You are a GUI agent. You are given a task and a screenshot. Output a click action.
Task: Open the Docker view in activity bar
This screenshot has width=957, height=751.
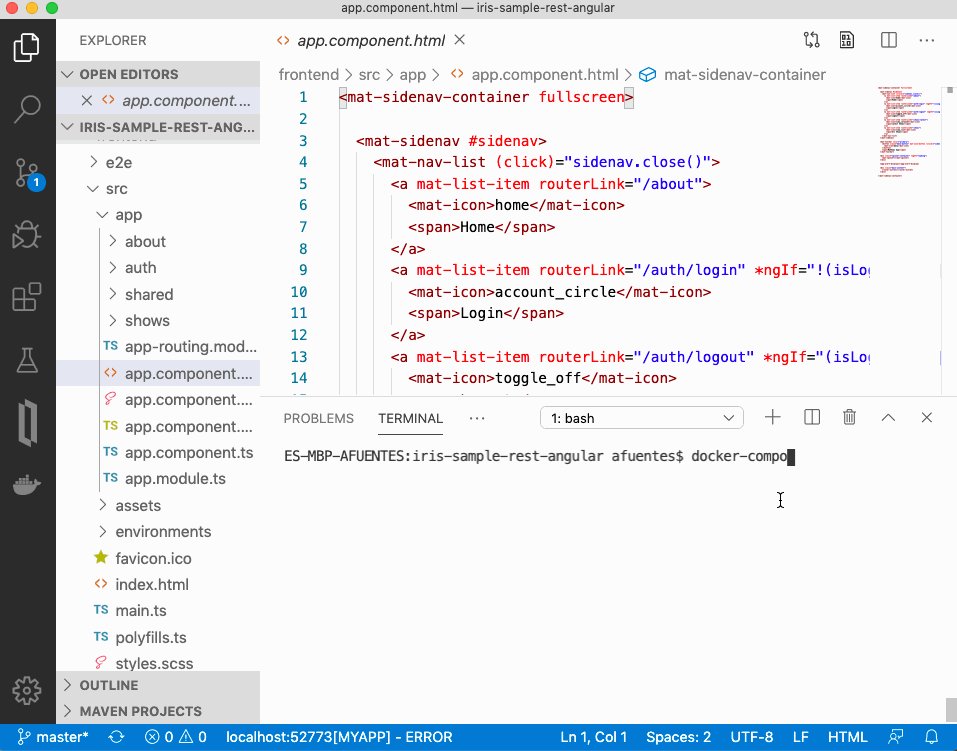27,485
